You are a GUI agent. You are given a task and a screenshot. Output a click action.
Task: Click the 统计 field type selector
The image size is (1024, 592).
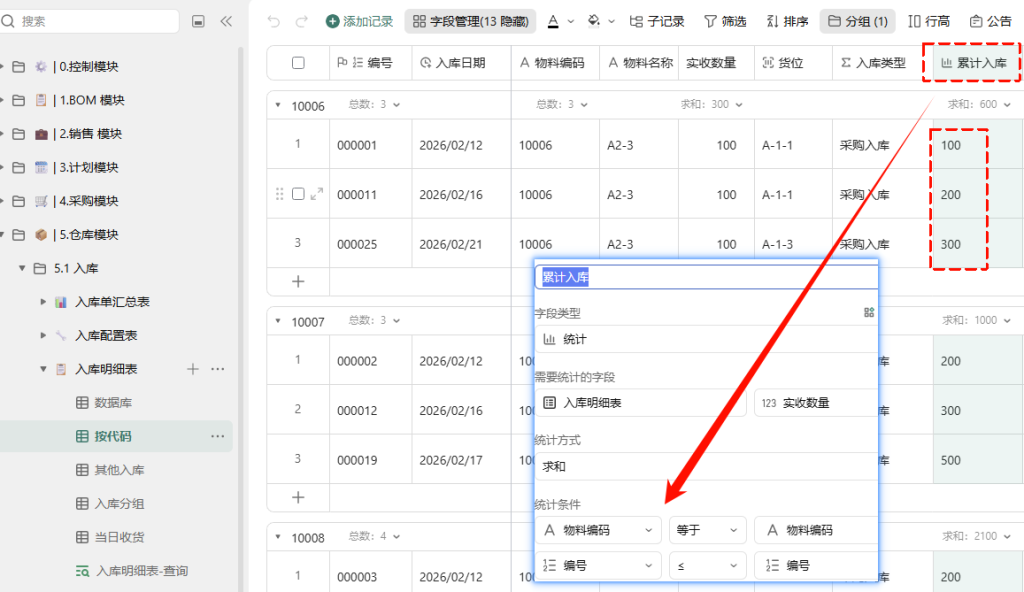click(x=706, y=339)
